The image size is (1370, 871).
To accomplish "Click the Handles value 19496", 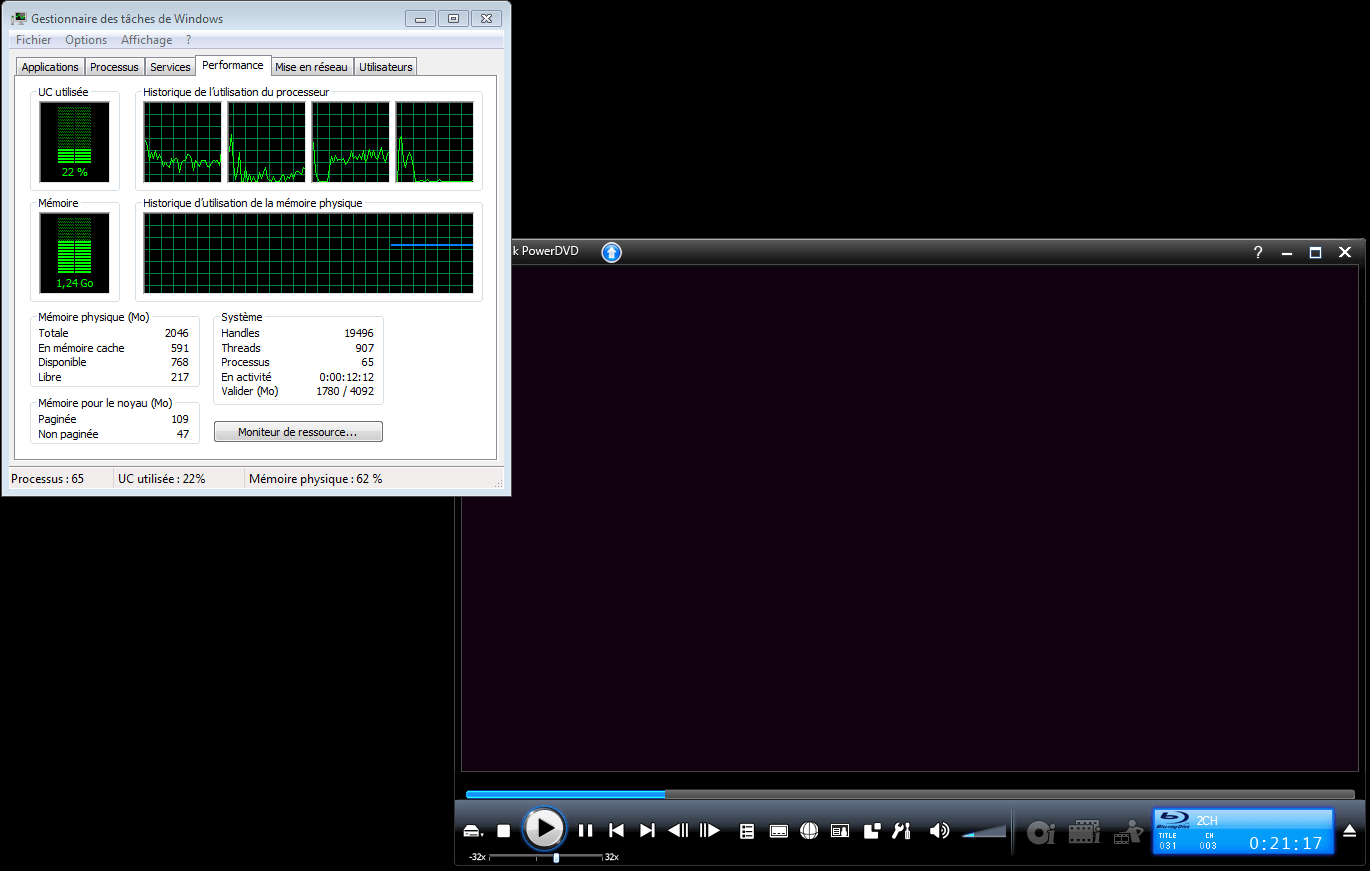I will 358,333.
